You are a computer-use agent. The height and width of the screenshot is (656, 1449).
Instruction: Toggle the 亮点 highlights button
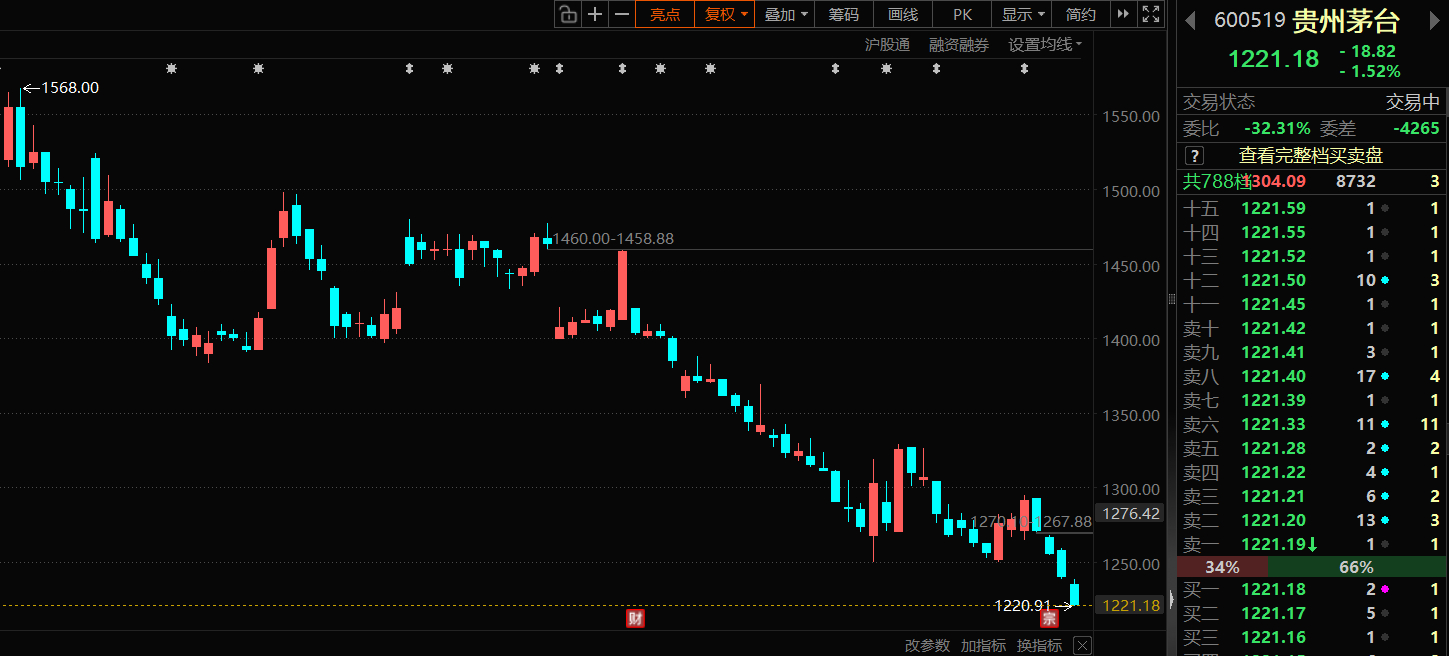tap(665, 14)
